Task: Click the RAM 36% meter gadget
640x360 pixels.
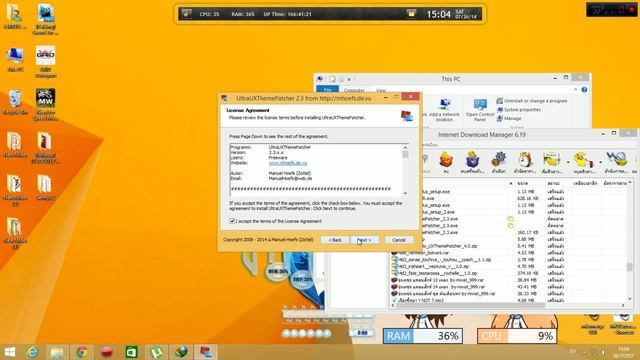Action: click(x=423, y=336)
